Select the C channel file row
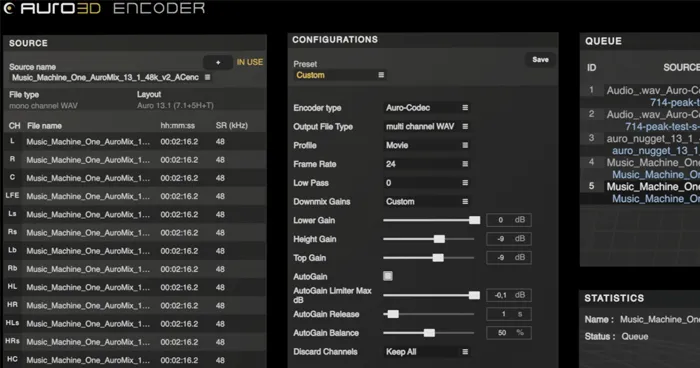Image resolution: width=700 pixels, height=368 pixels. click(x=135, y=178)
